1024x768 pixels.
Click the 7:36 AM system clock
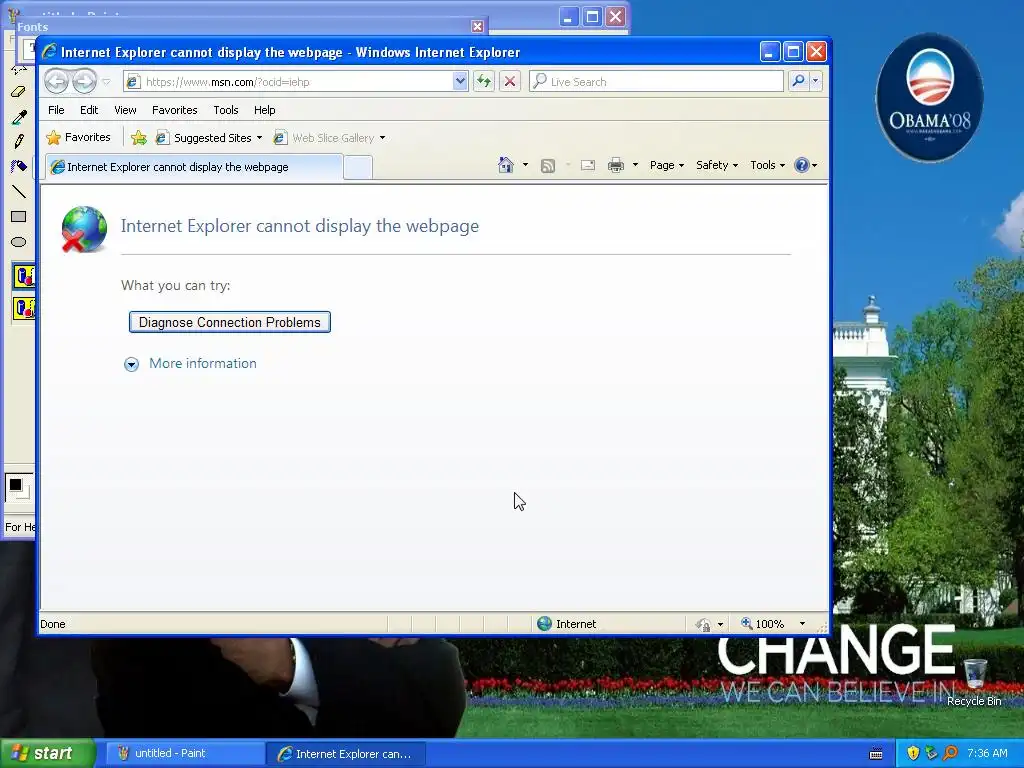[x=987, y=753]
